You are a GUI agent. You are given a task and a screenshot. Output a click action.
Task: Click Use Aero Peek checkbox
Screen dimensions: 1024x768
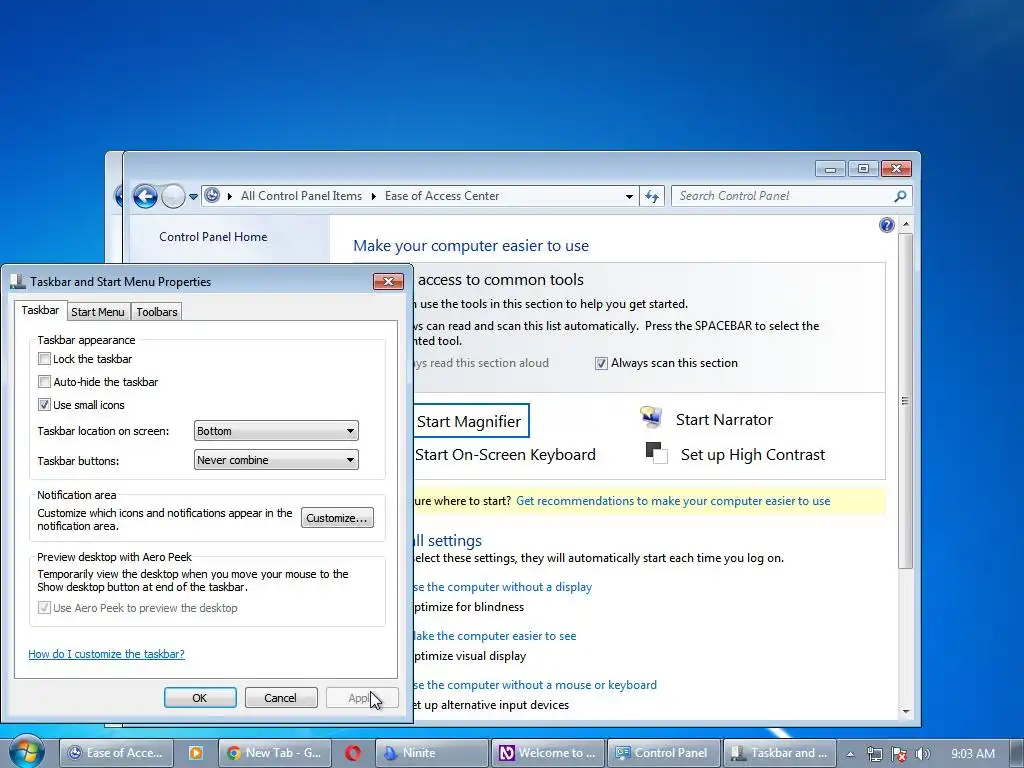(x=44, y=608)
